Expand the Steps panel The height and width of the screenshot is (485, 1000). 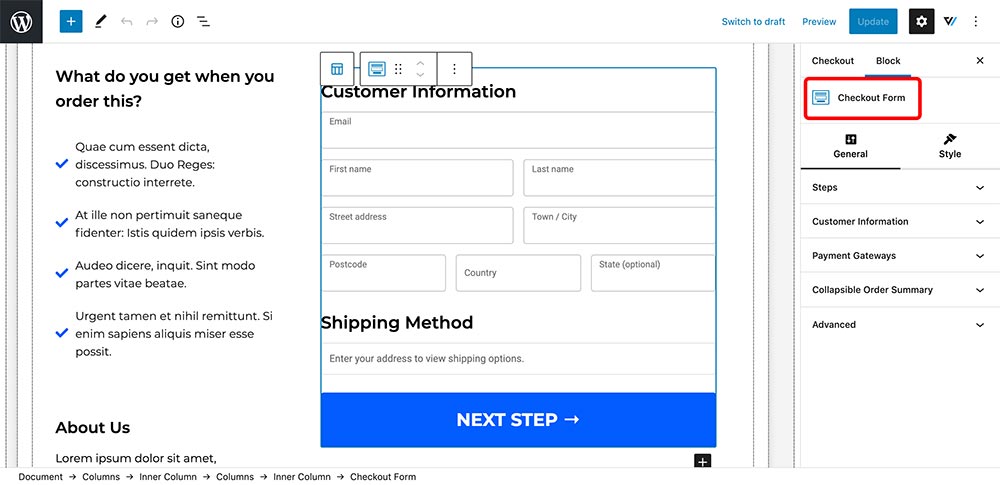click(x=900, y=188)
